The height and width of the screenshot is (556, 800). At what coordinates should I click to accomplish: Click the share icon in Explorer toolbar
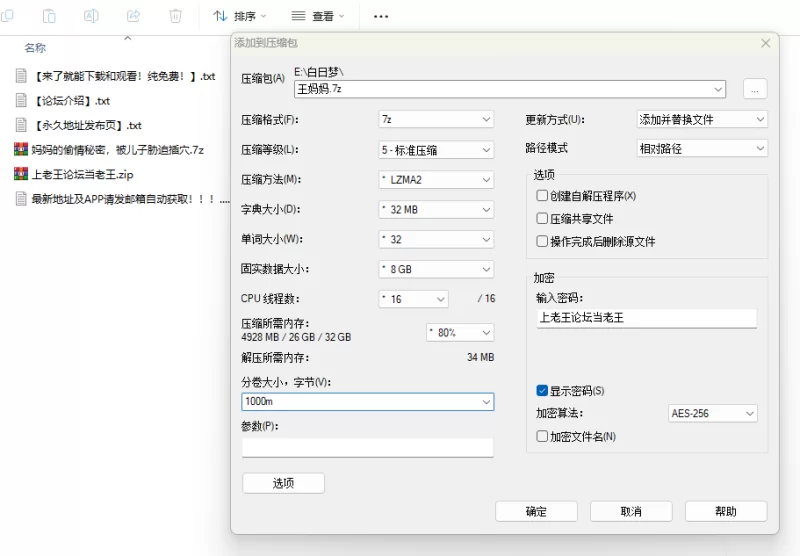coord(133,16)
